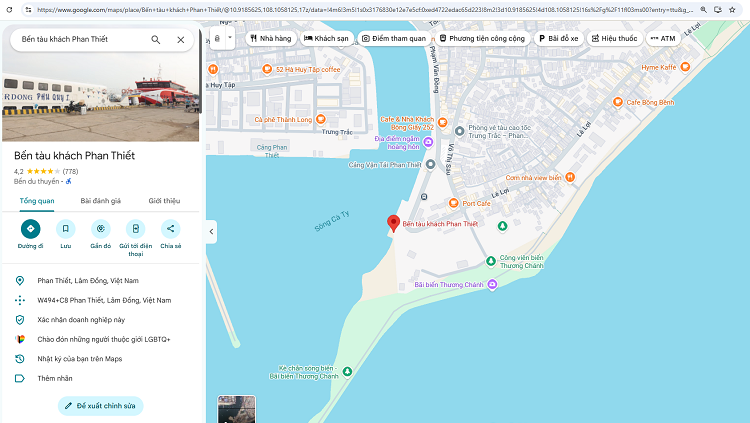Viewport: 750px width, 423px height.
Task: Open reviews count (778)
Action: click(x=70, y=171)
